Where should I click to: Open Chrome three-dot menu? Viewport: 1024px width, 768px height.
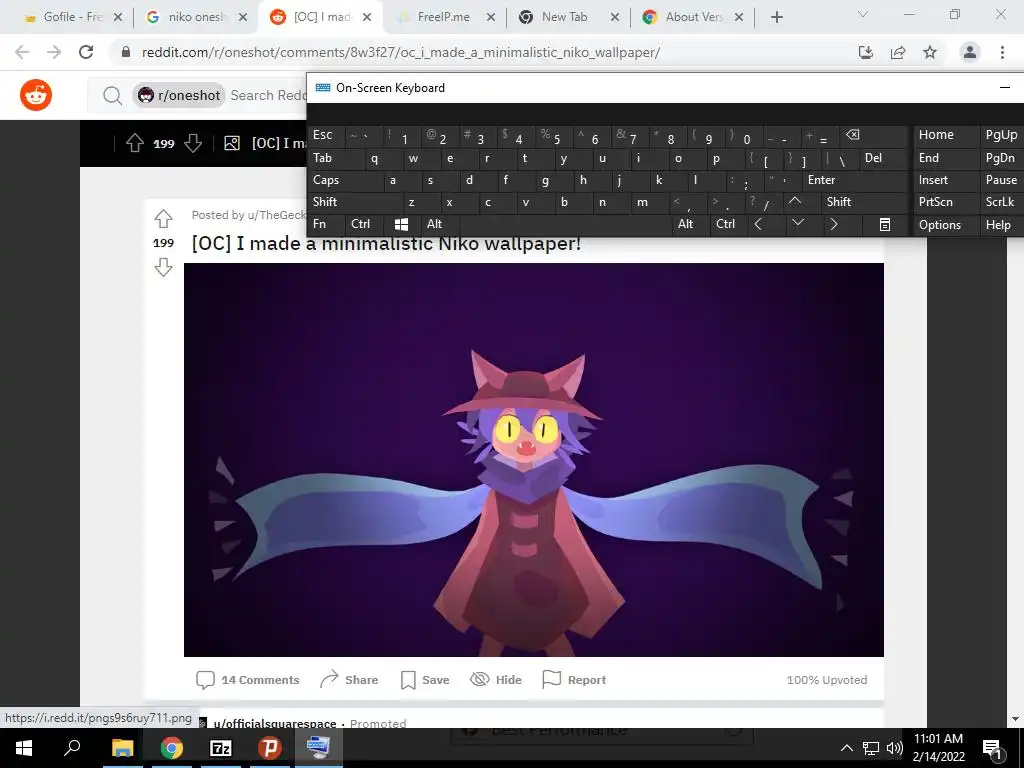tap(1002, 52)
